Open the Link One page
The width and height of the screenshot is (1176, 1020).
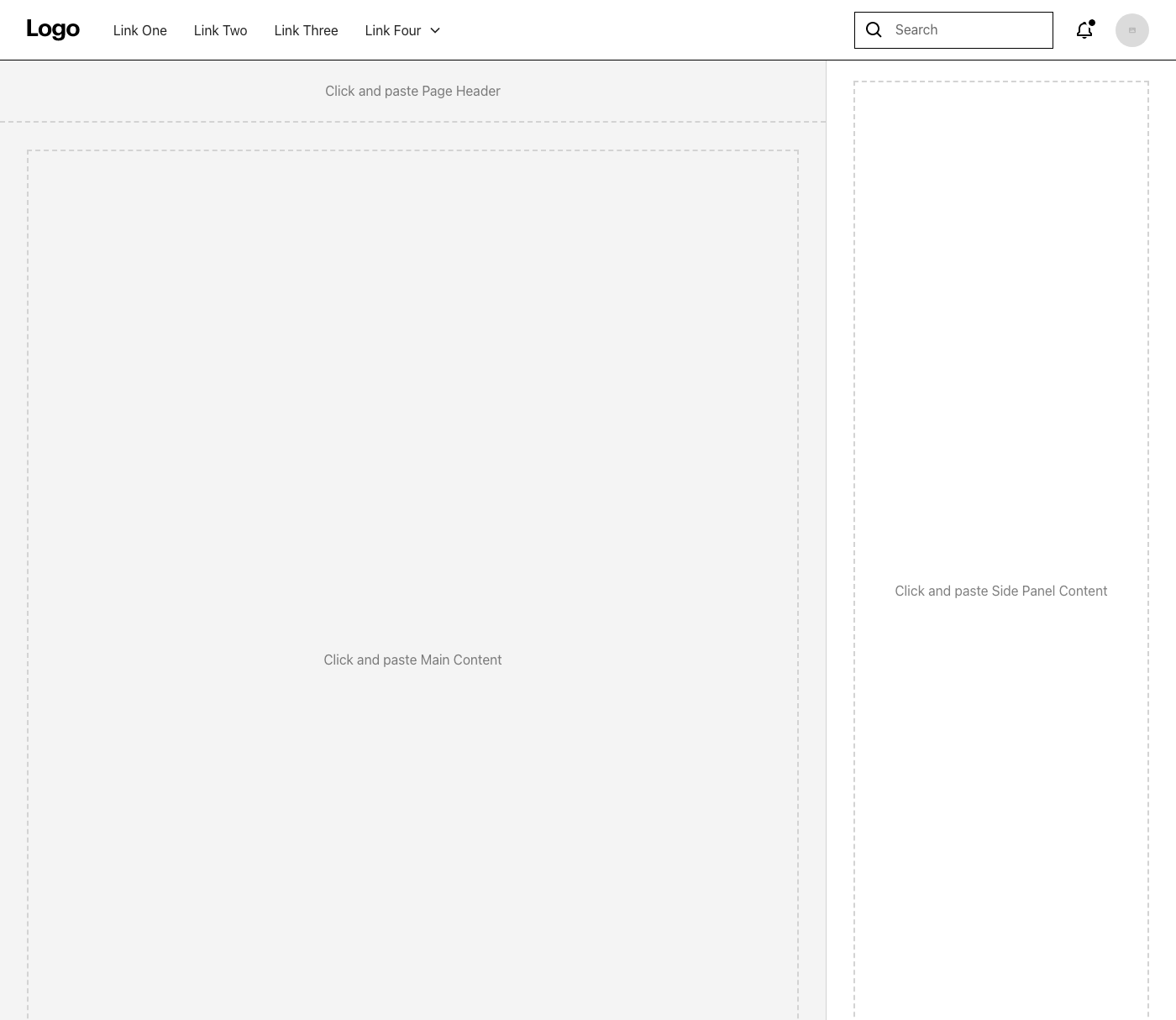(140, 30)
